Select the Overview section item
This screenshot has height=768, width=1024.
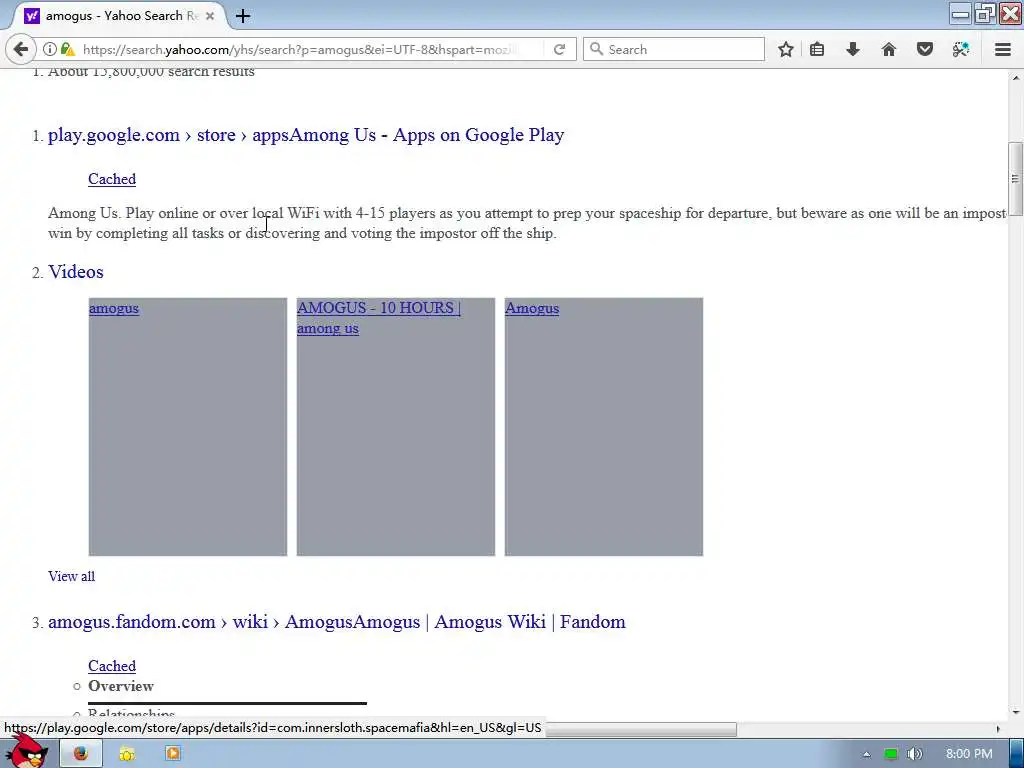tap(121, 686)
